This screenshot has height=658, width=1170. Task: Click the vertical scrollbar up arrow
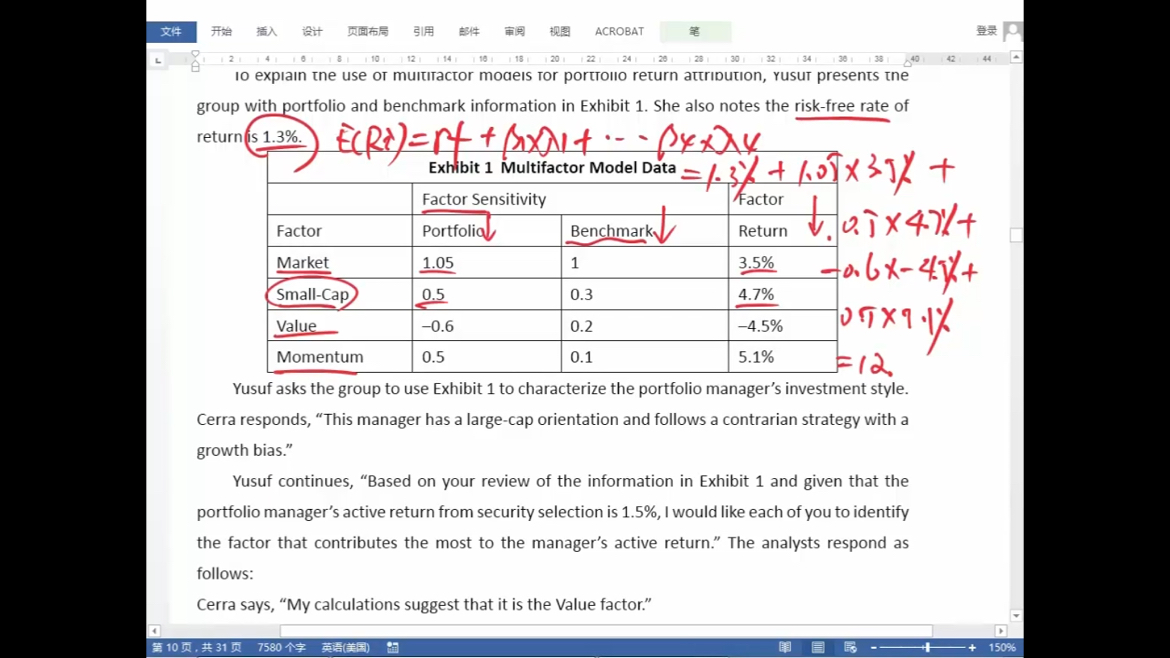1016,57
